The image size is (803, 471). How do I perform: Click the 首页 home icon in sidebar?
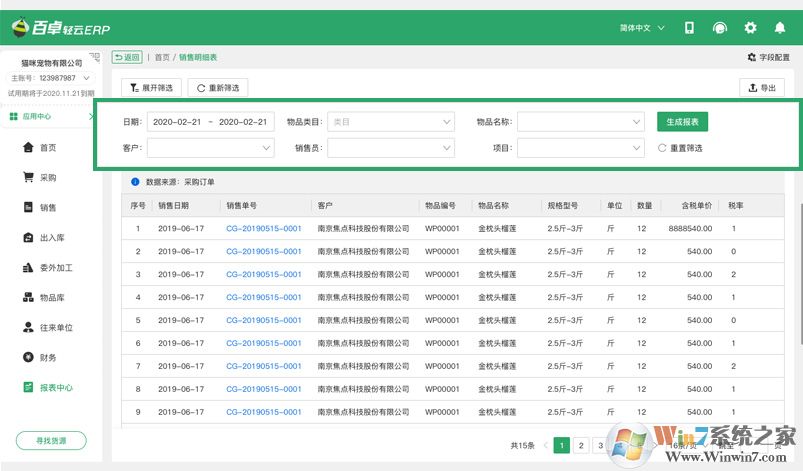click(x=29, y=147)
